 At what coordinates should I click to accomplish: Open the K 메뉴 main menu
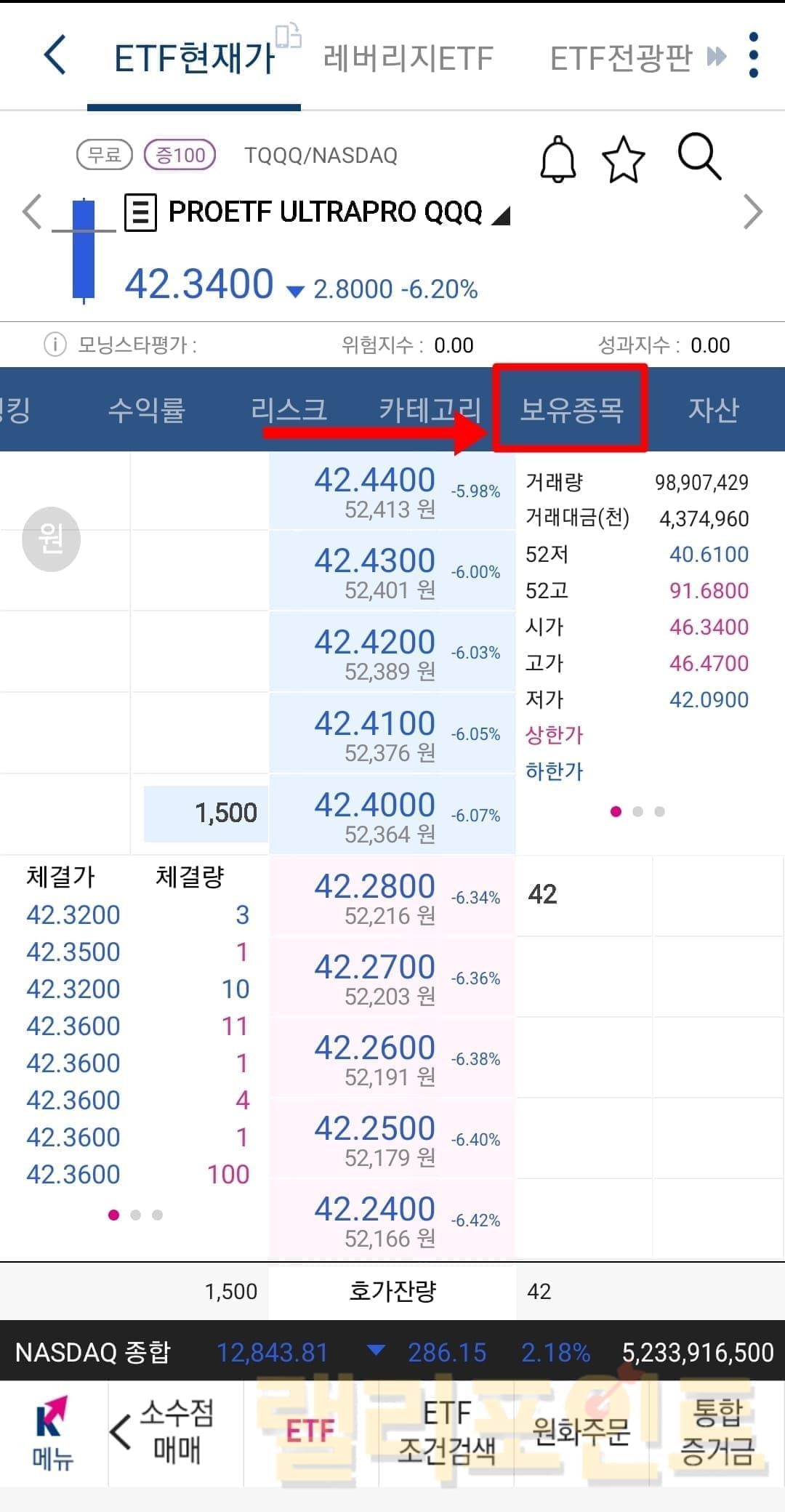click(52, 1433)
